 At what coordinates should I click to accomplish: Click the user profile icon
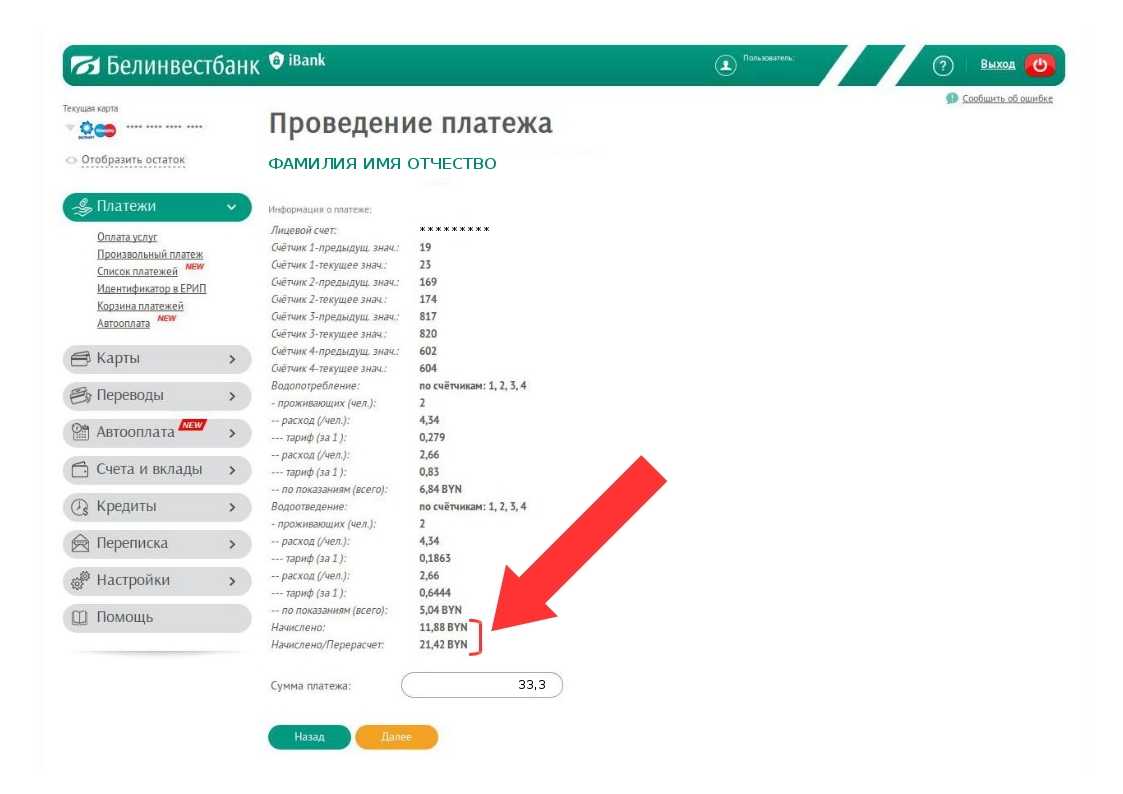click(x=725, y=65)
